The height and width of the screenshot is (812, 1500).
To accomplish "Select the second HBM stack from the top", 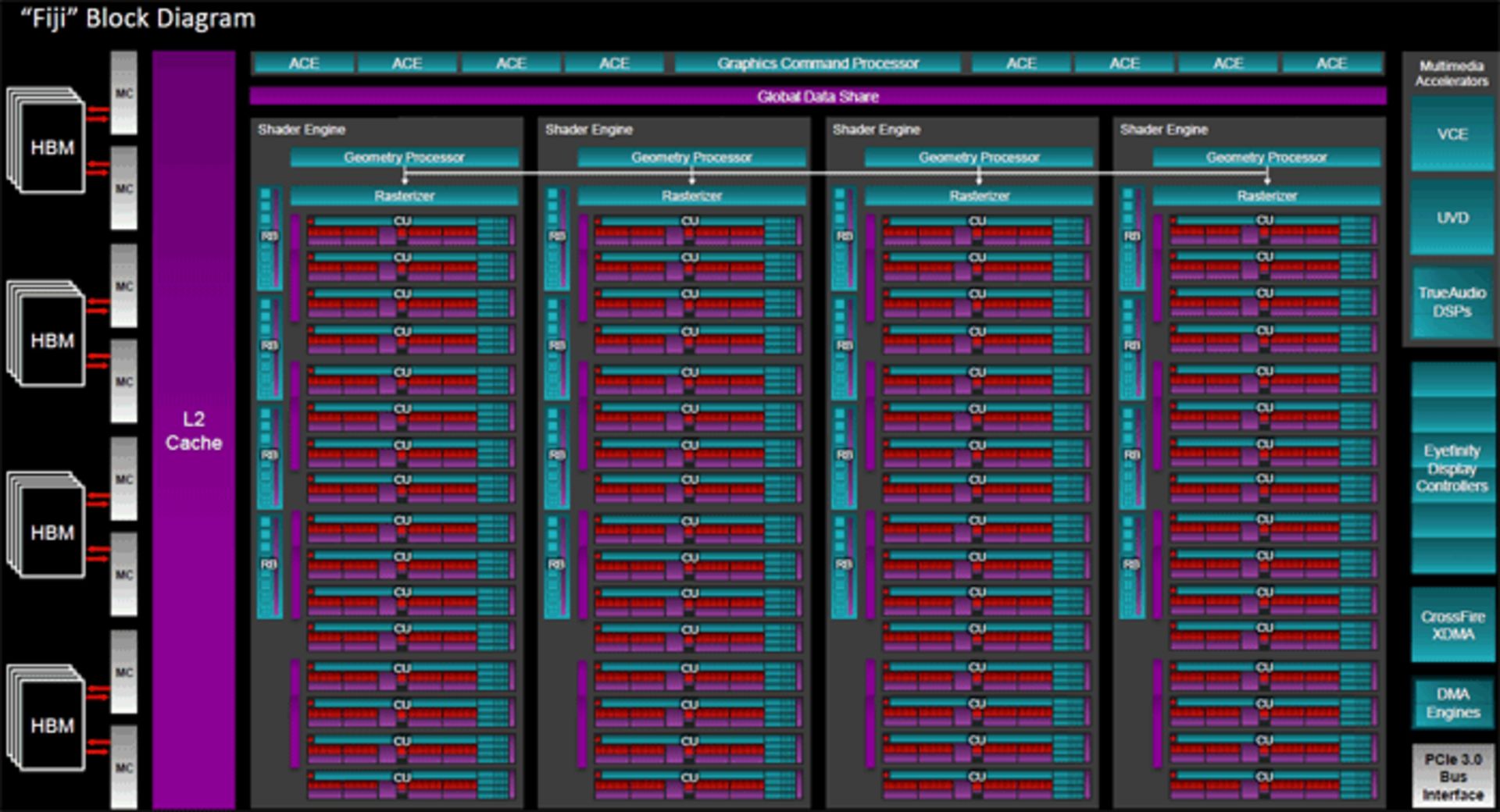I will tap(46, 333).
